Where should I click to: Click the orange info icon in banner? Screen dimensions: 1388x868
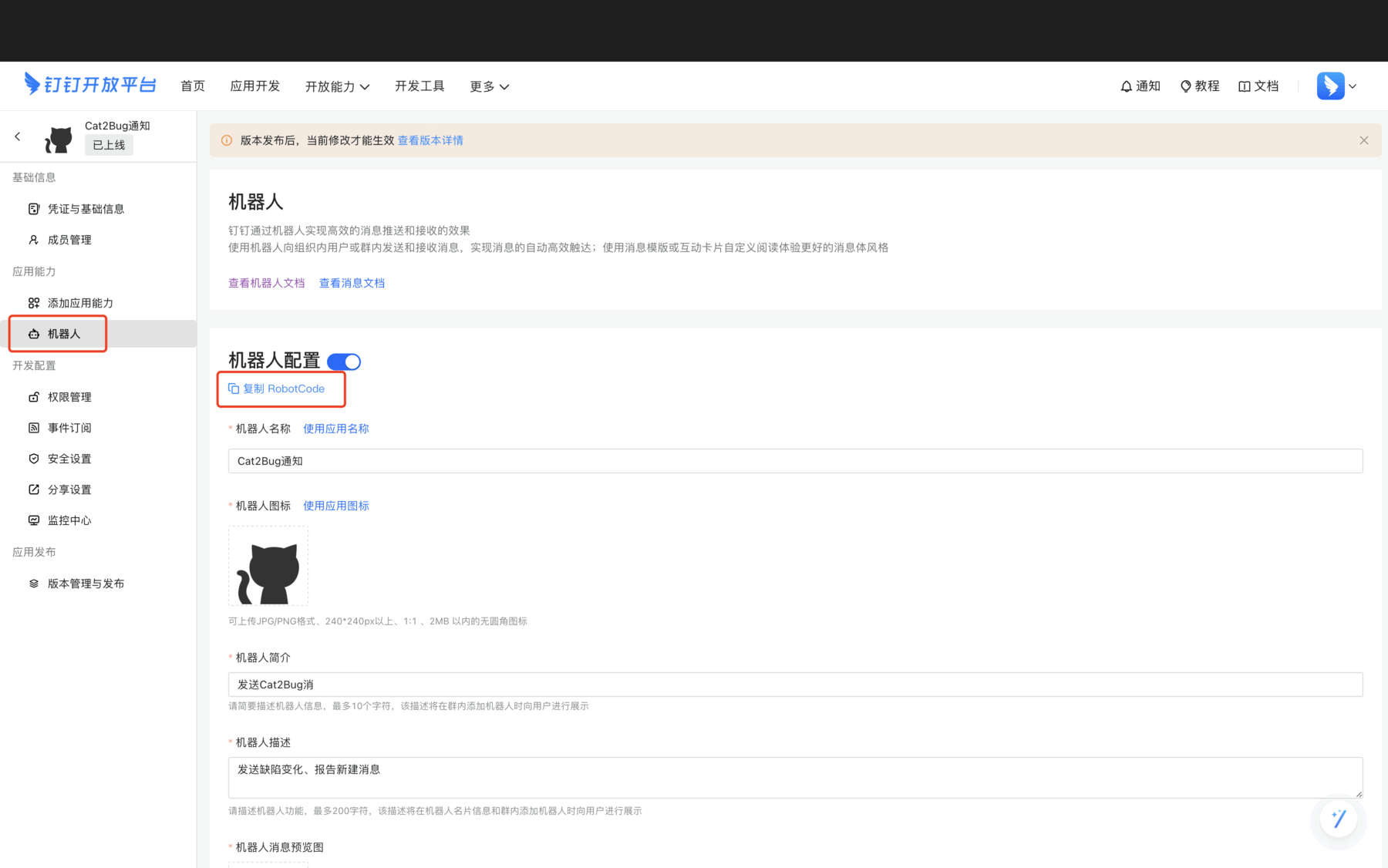pyautogui.click(x=227, y=140)
